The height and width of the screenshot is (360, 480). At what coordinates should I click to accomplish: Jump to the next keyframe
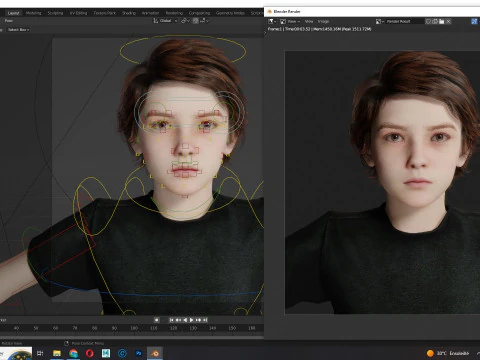(198, 320)
